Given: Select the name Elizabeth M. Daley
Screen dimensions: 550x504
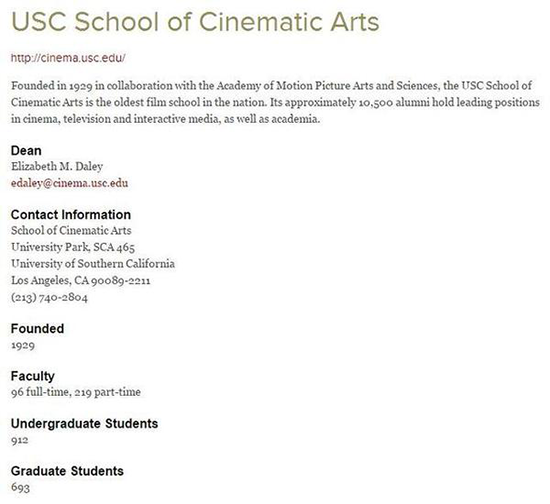Looking at the screenshot, I should point(57,166).
